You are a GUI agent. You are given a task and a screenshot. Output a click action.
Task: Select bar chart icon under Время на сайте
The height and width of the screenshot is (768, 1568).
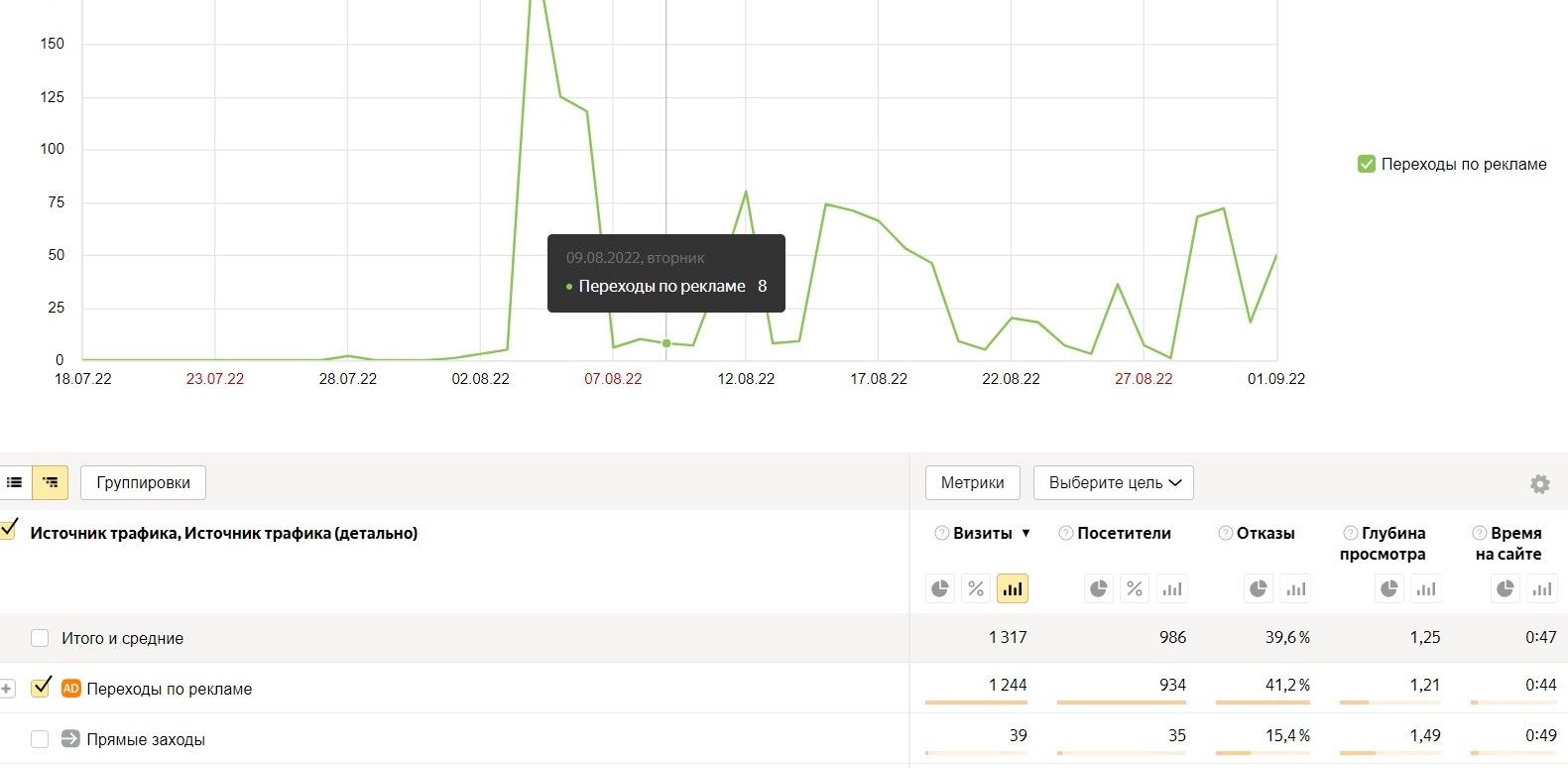1542,588
